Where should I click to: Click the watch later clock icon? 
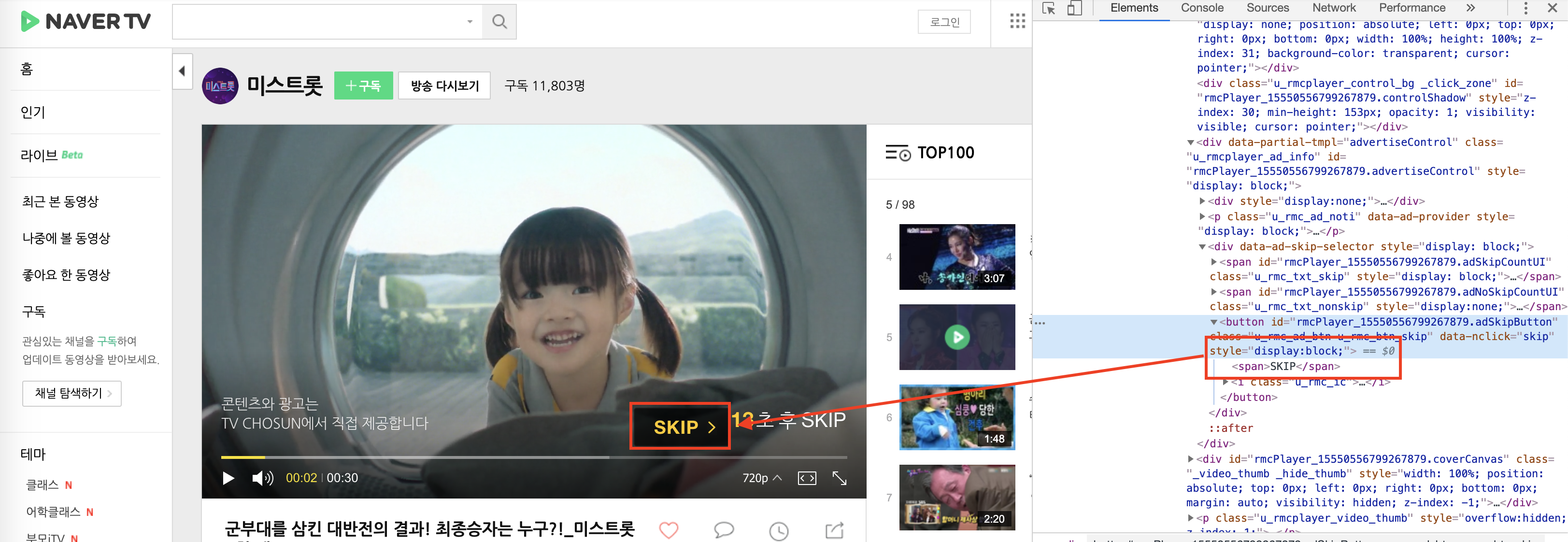pos(779,530)
